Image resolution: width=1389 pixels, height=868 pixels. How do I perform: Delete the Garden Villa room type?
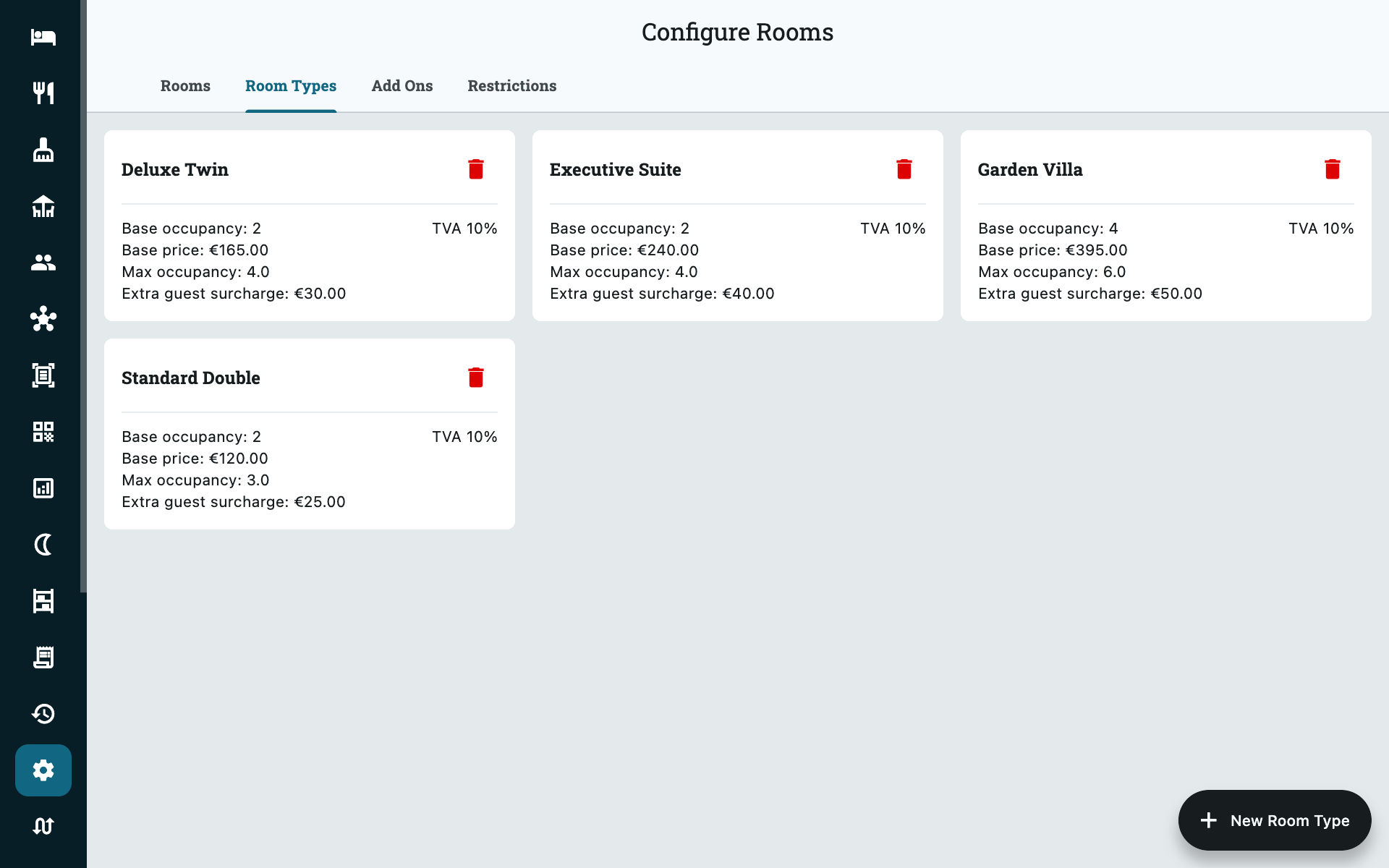[x=1333, y=169]
